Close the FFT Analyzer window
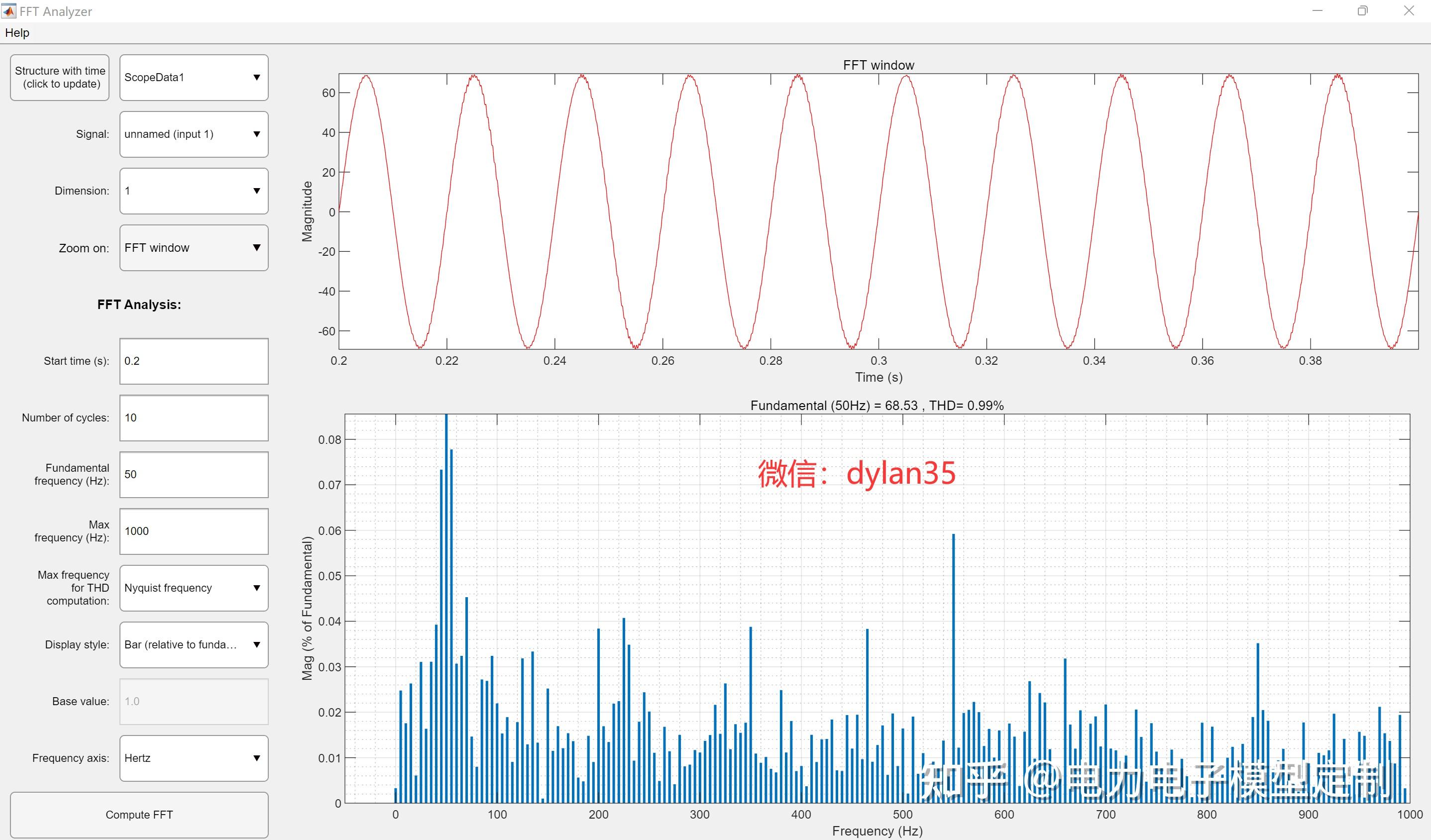The height and width of the screenshot is (840, 1431). point(1409,11)
